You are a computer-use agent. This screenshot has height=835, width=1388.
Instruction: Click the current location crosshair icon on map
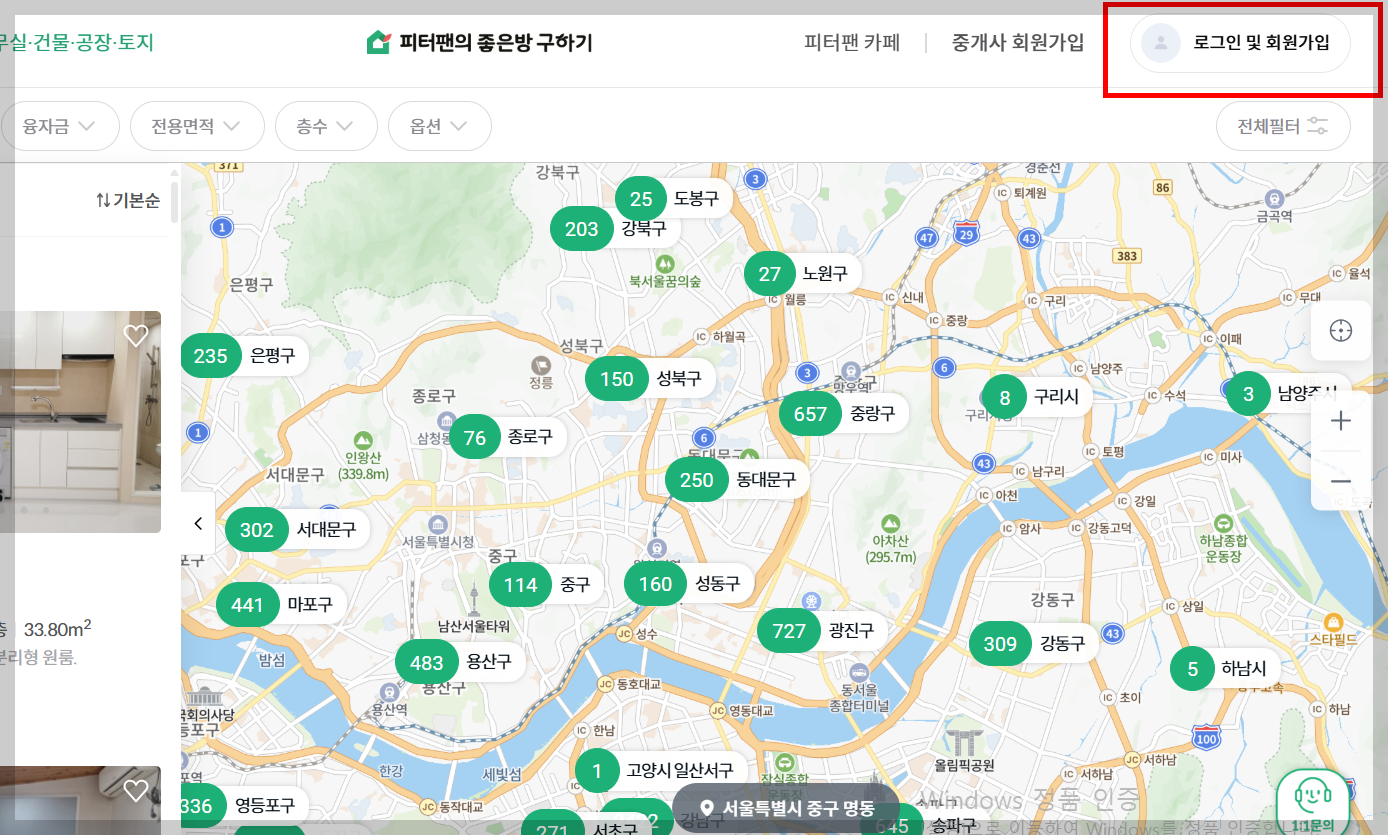[x=1341, y=331]
